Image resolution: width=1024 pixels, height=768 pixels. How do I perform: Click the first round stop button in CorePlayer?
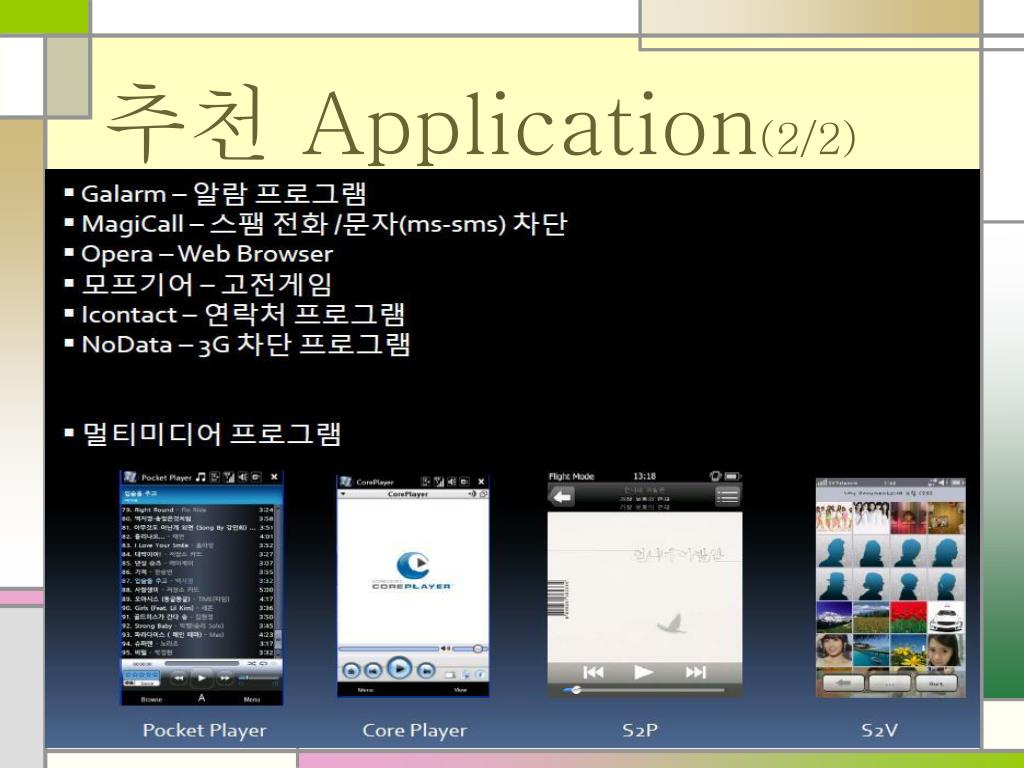point(351,670)
